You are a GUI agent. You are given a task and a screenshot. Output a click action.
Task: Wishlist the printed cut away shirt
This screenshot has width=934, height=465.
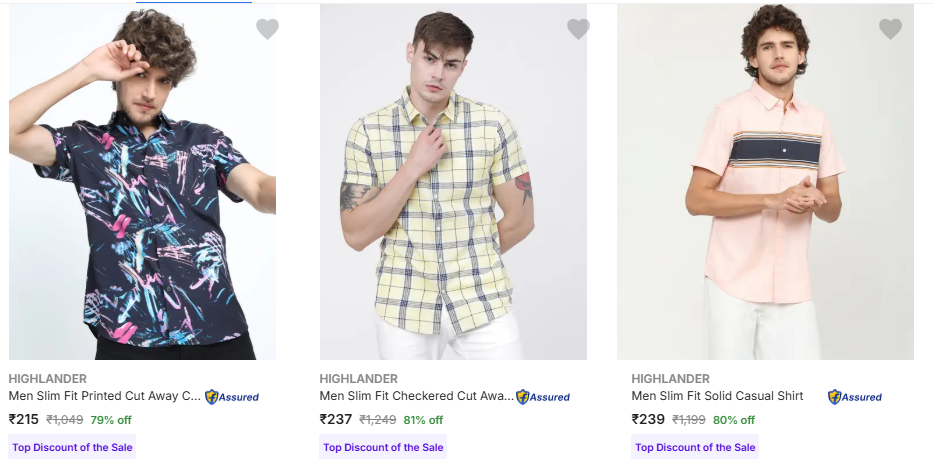point(267,29)
